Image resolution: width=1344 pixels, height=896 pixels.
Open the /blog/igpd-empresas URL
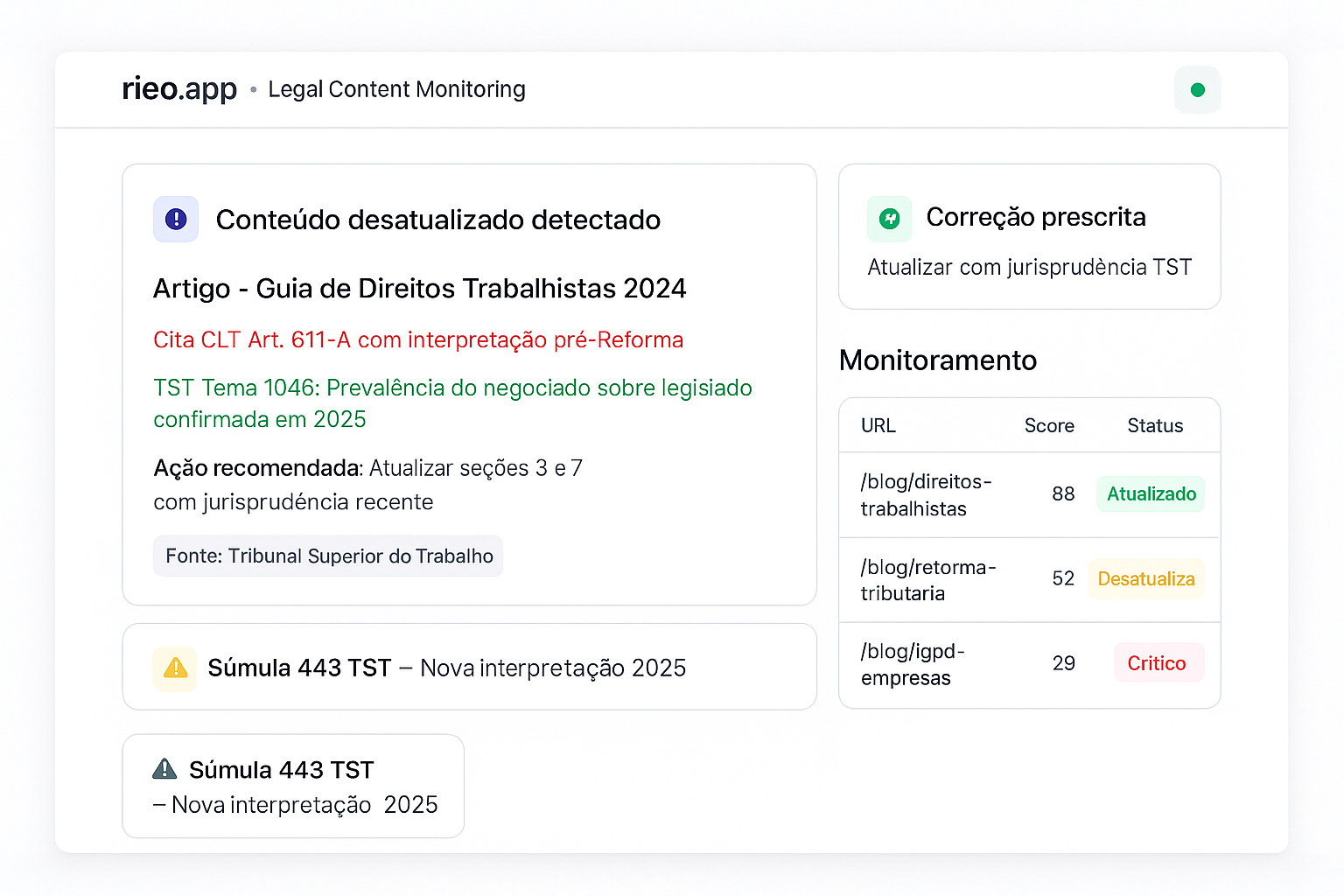point(913,664)
